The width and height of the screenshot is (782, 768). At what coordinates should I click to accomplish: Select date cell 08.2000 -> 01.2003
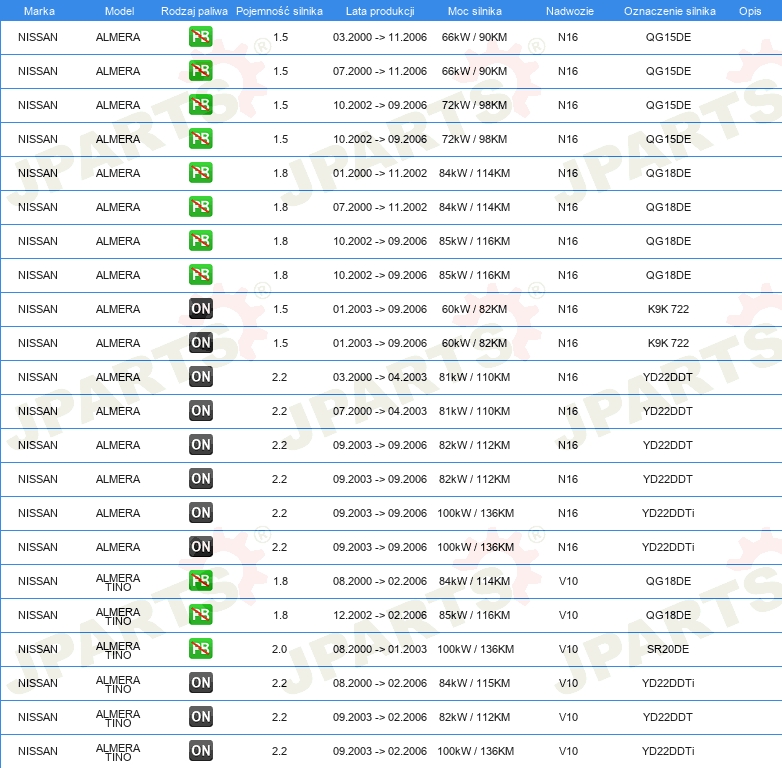click(380, 649)
